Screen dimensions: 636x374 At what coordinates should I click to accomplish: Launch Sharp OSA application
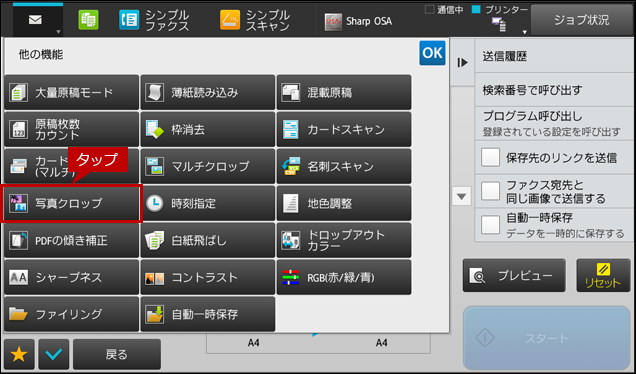coord(359,21)
